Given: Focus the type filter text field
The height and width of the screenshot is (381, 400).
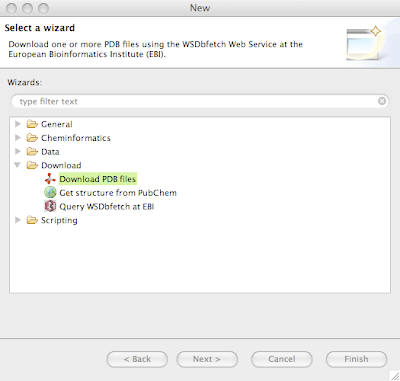Looking at the screenshot, I should pos(197,101).
